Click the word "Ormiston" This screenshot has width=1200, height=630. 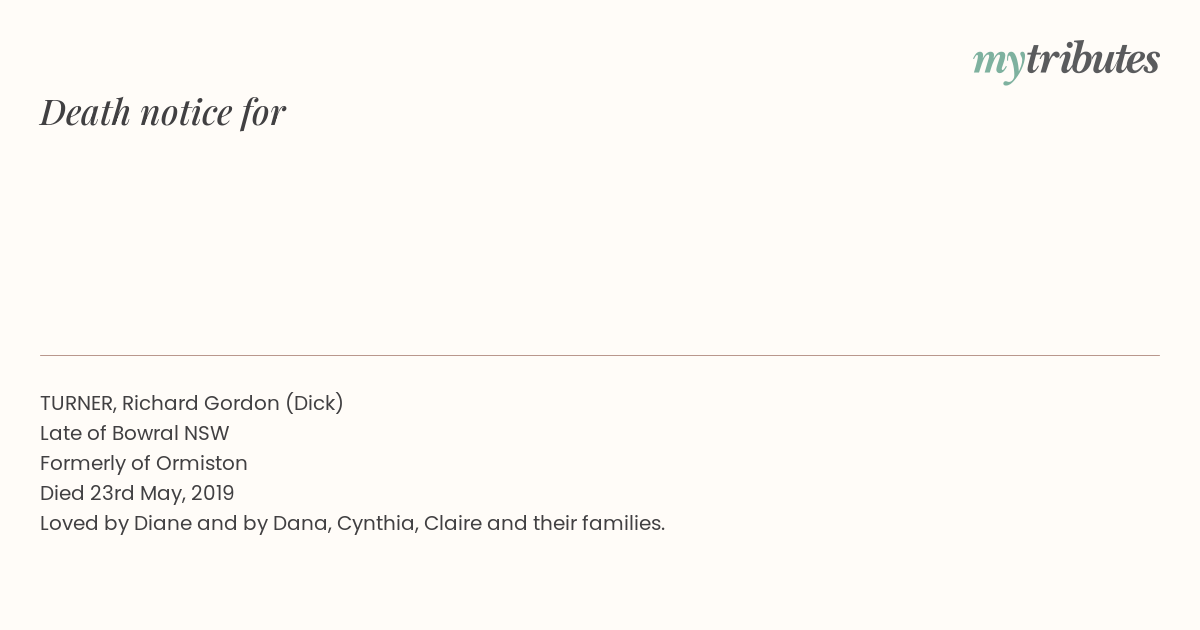coord(201,463)
